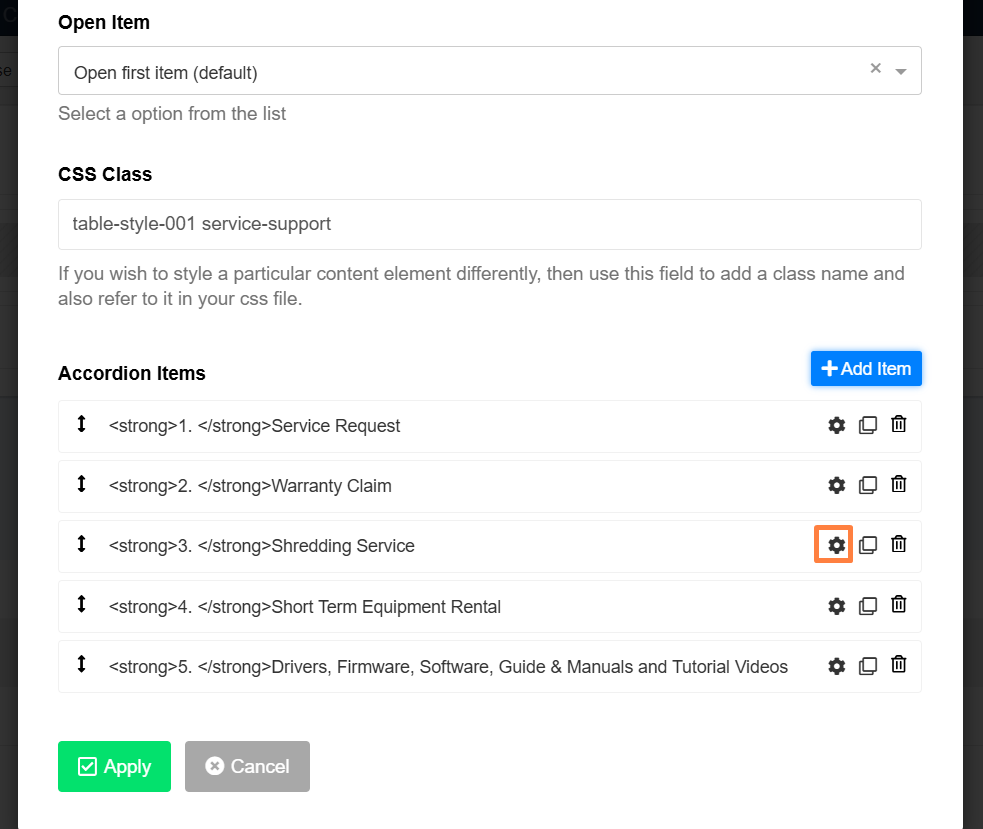Click the CSS Class input field
This screenshot has height=829, width=983.
coord(490,224)
